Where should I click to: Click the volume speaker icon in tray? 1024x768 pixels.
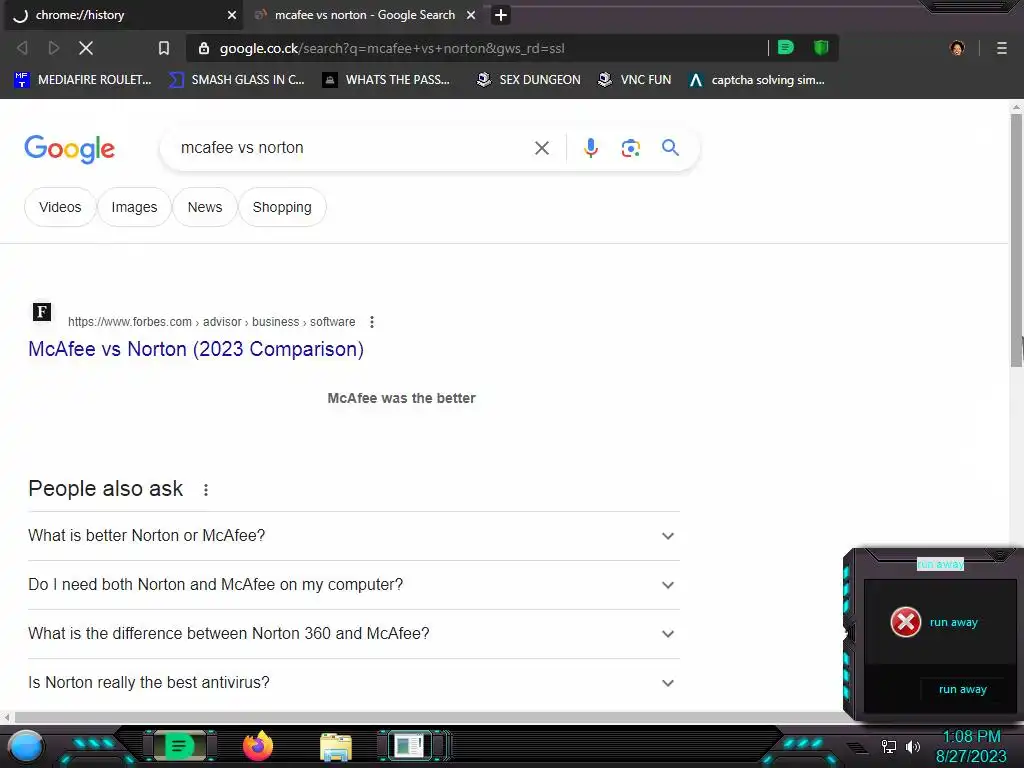click(x=912, y=747)
